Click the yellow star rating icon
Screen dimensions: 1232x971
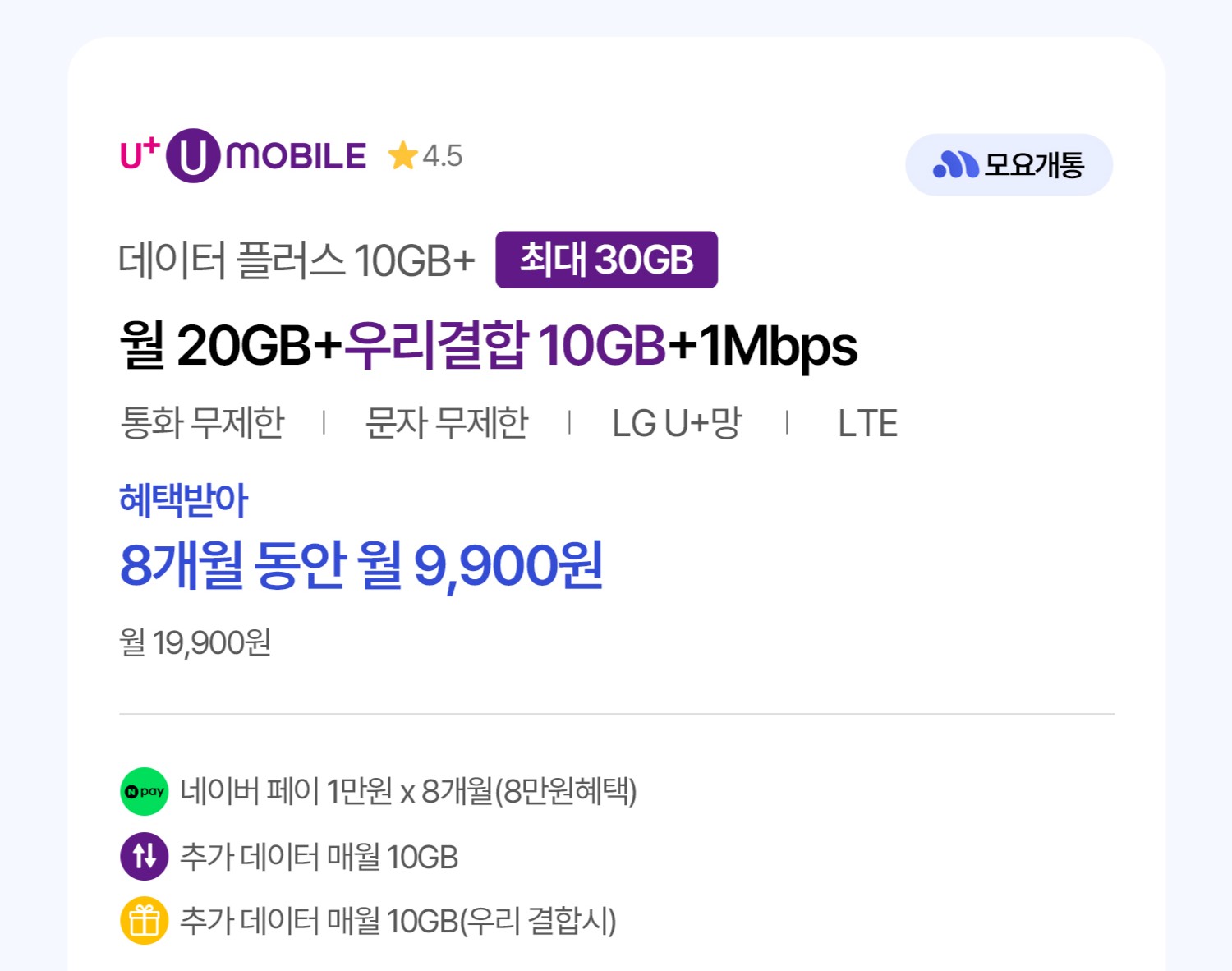click(402, 155)
